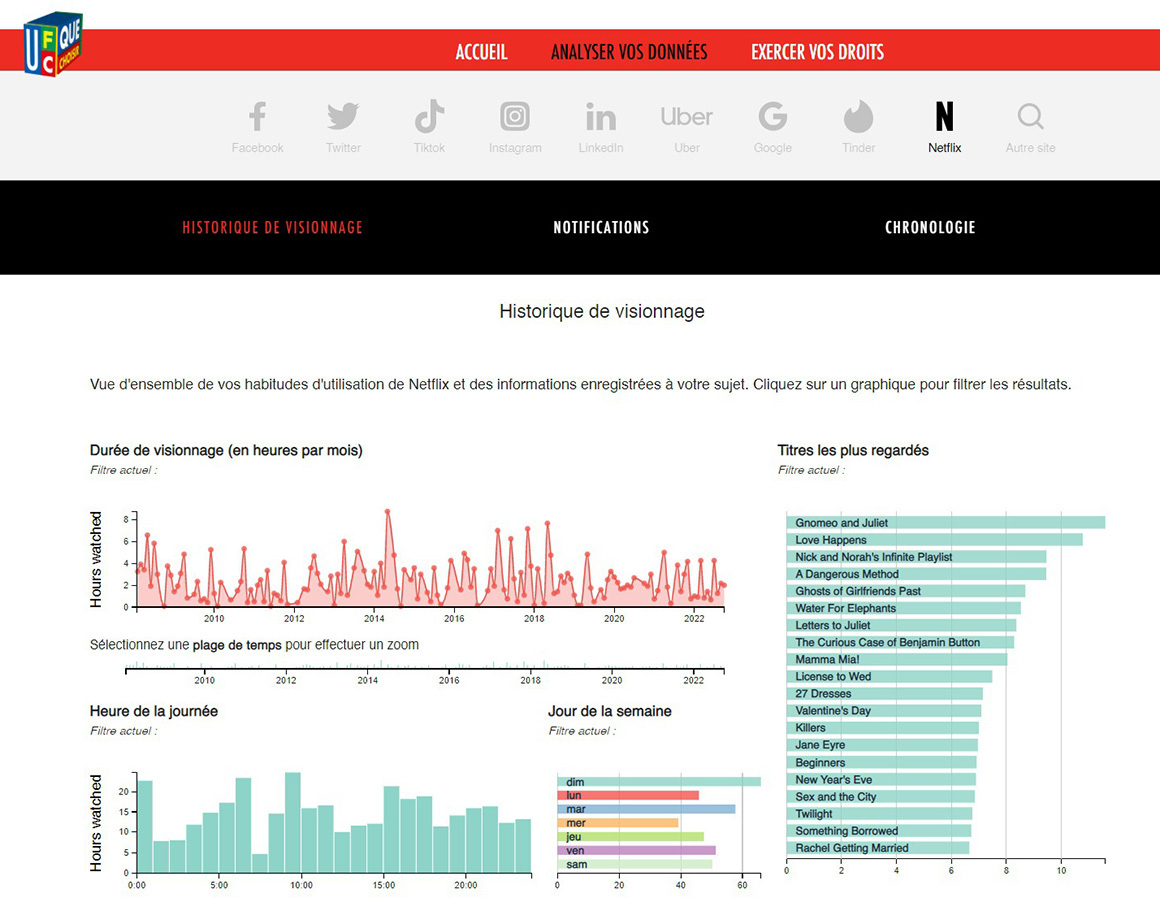Select the Something Borrowed bar
This screenshot has width=1160, height=898.
(879, 831)
